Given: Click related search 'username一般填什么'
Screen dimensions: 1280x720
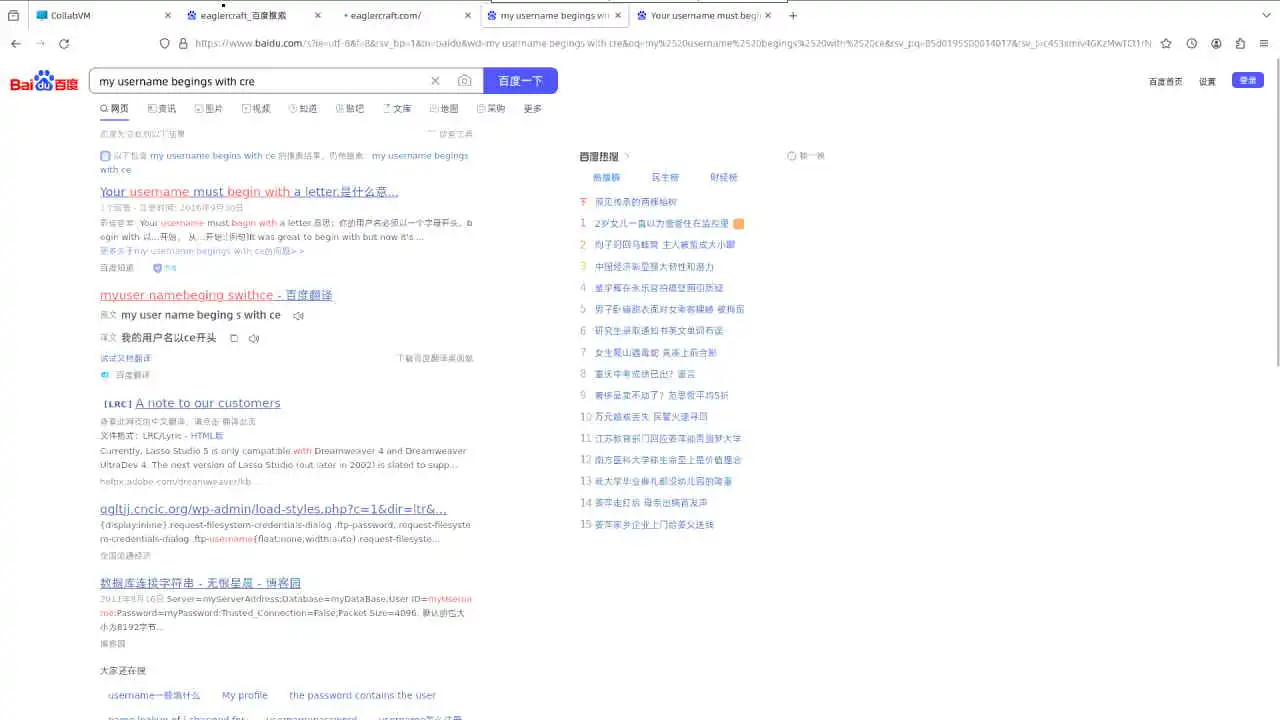Looking at the screenshot, I should click(154, 695).
